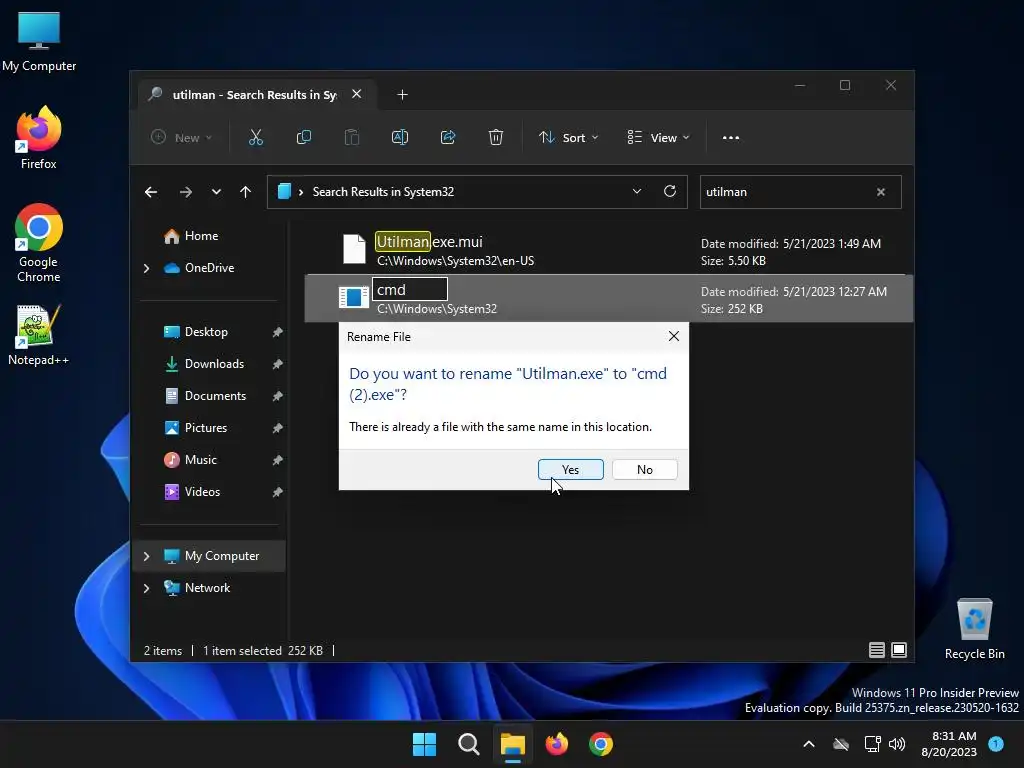The image size is (1024, 768).
Task: Click the breadcrumb chevron before Search Results
Action: [x=301, y=192]
